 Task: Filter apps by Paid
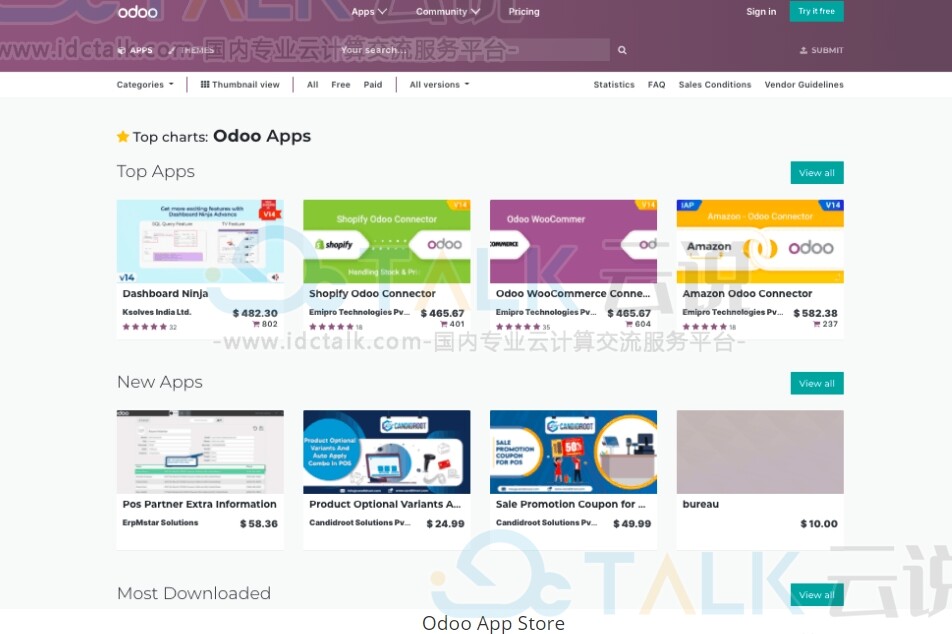373,84
